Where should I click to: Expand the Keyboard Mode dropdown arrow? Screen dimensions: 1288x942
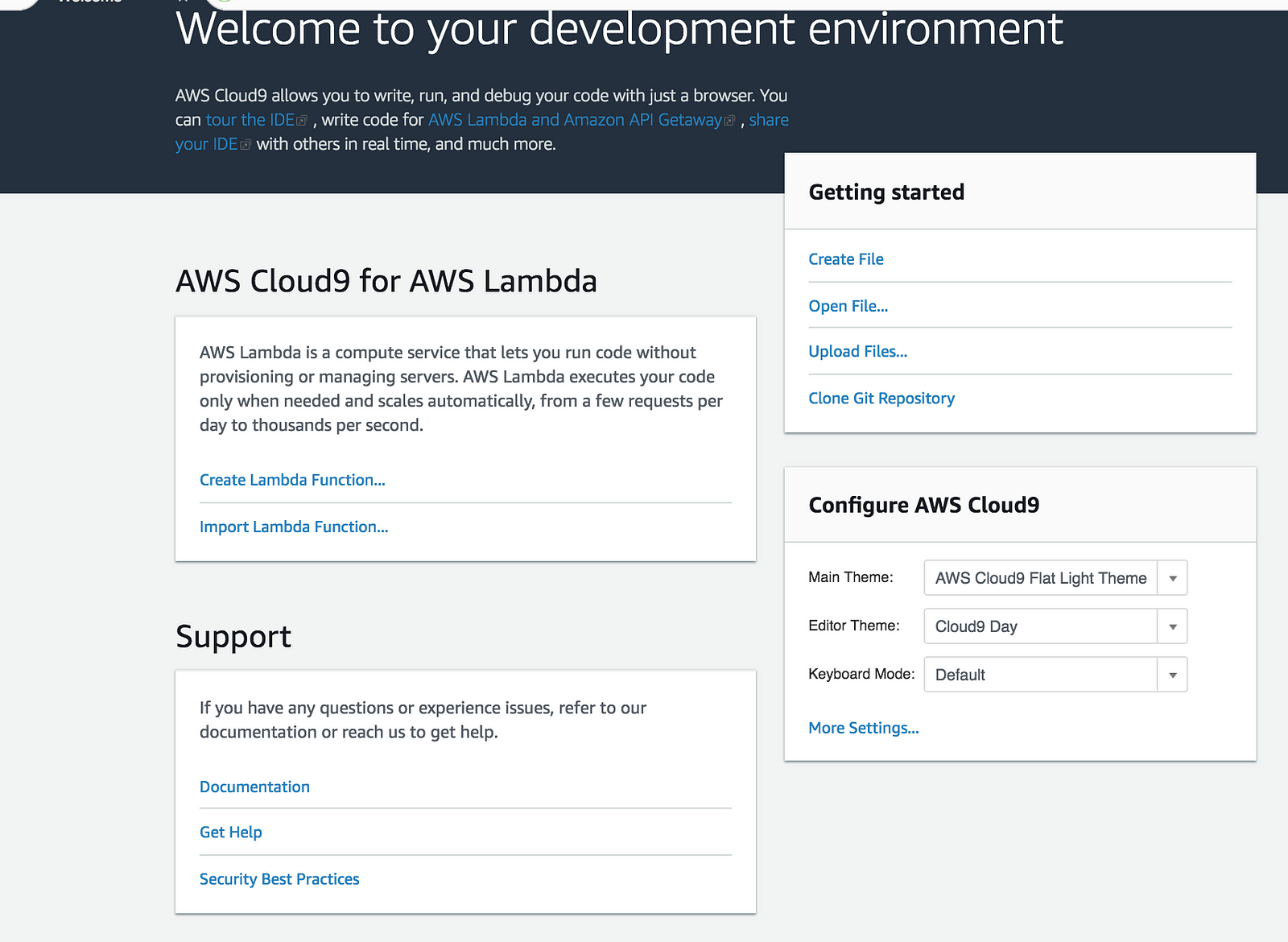point(1172,675)
